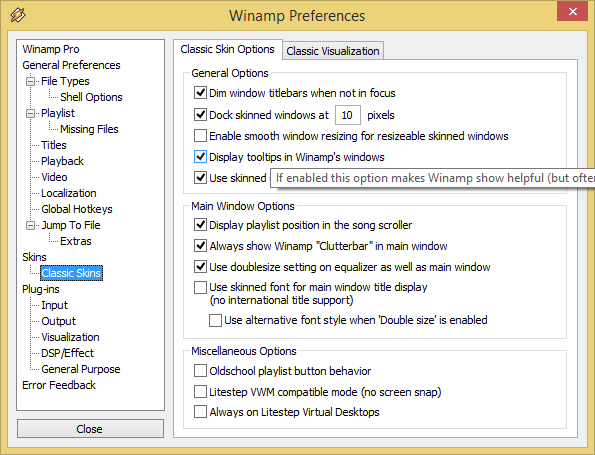
Task: Open Visualization plug-ins page
Action: (x=70, y=337)
